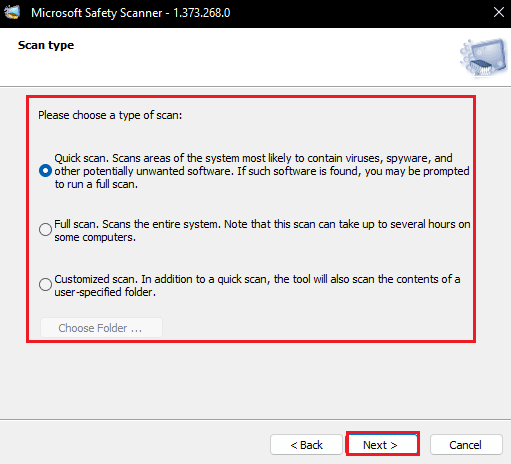Click the 'Scan type' heading
This screenshot has height=464, width=511.
46,45
